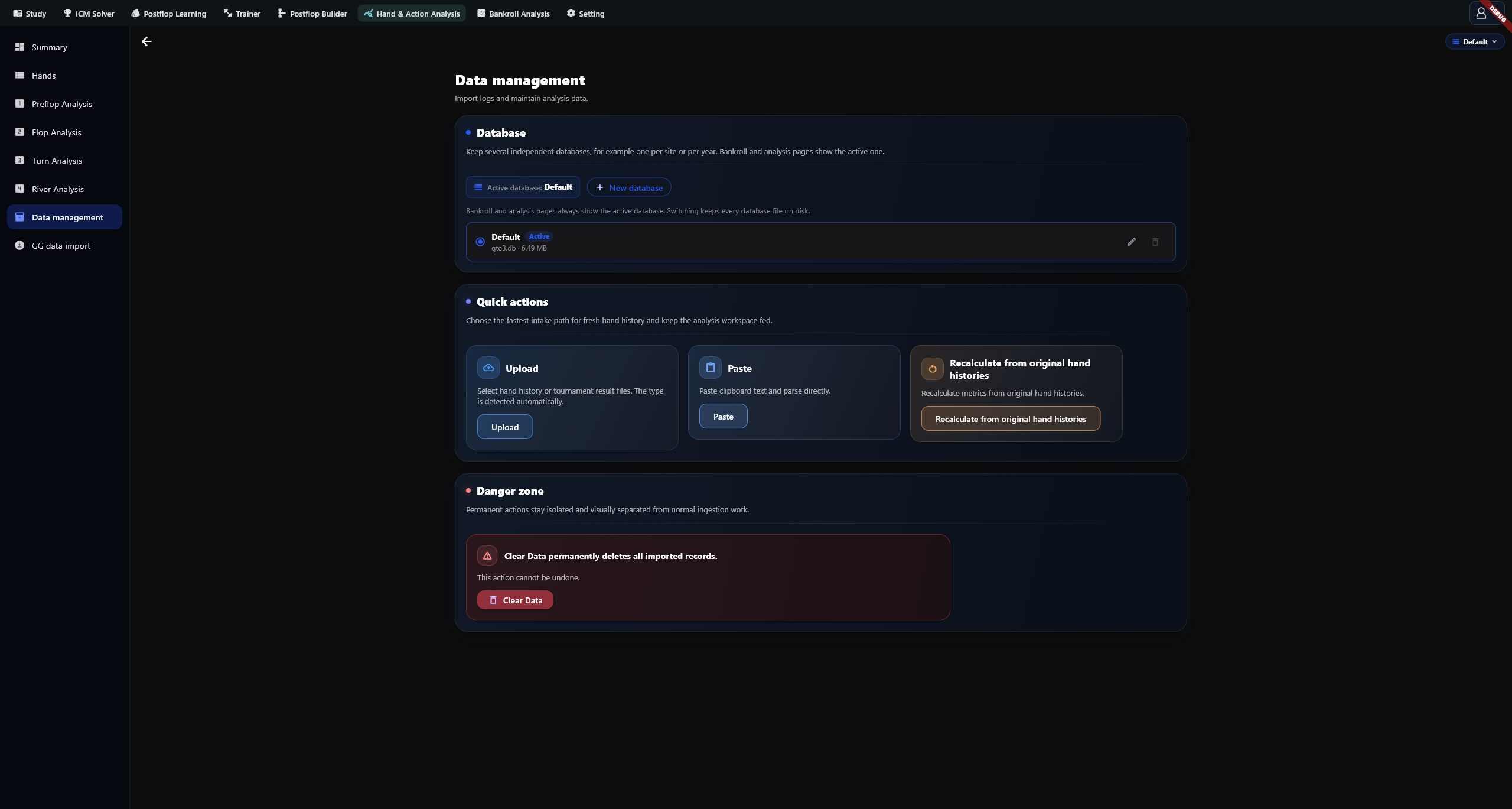Click the warning triangle icon in Danger zone
The height and width of the screenshot is (809, 1512).
tap(487, 555)
